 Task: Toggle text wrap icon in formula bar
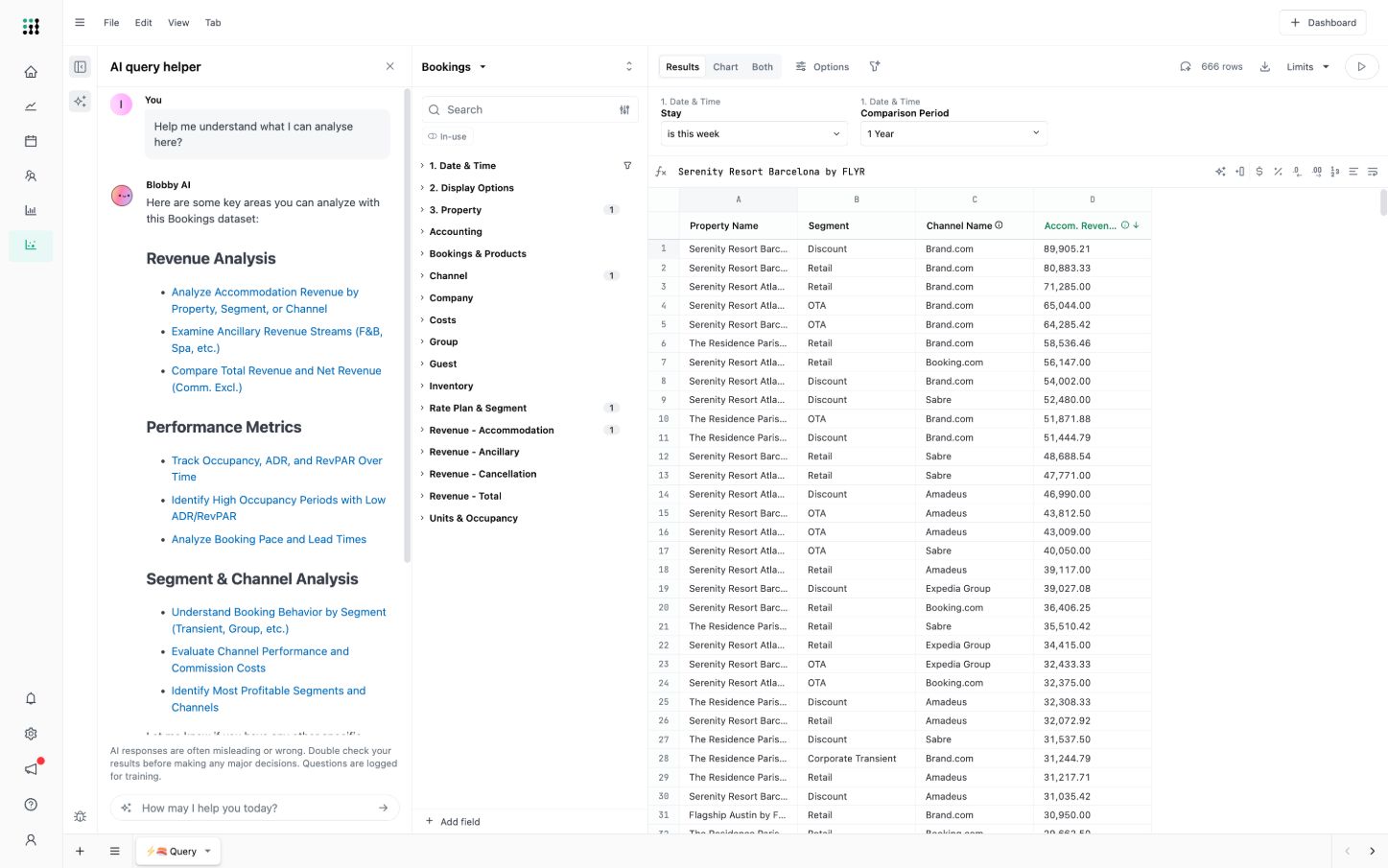1373,172
